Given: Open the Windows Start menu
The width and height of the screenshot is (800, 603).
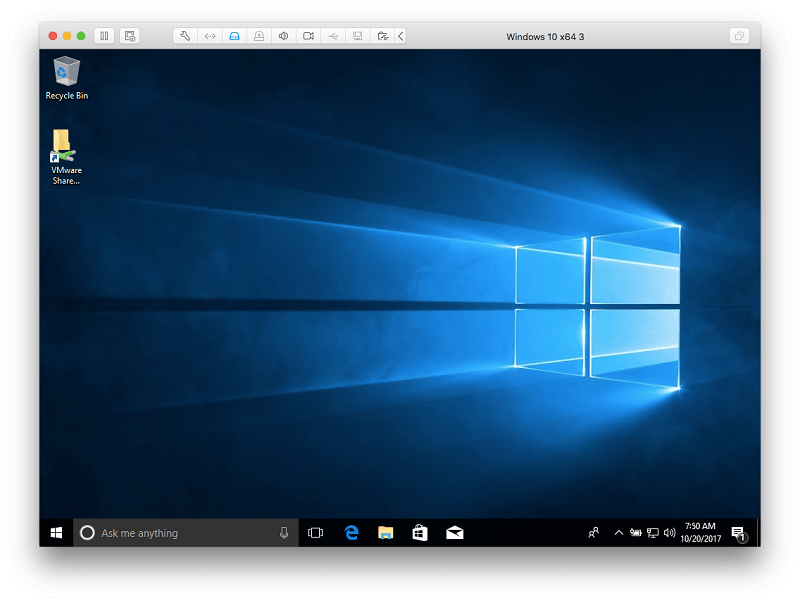Looking at the screenshot, I should tap(56, 533).
